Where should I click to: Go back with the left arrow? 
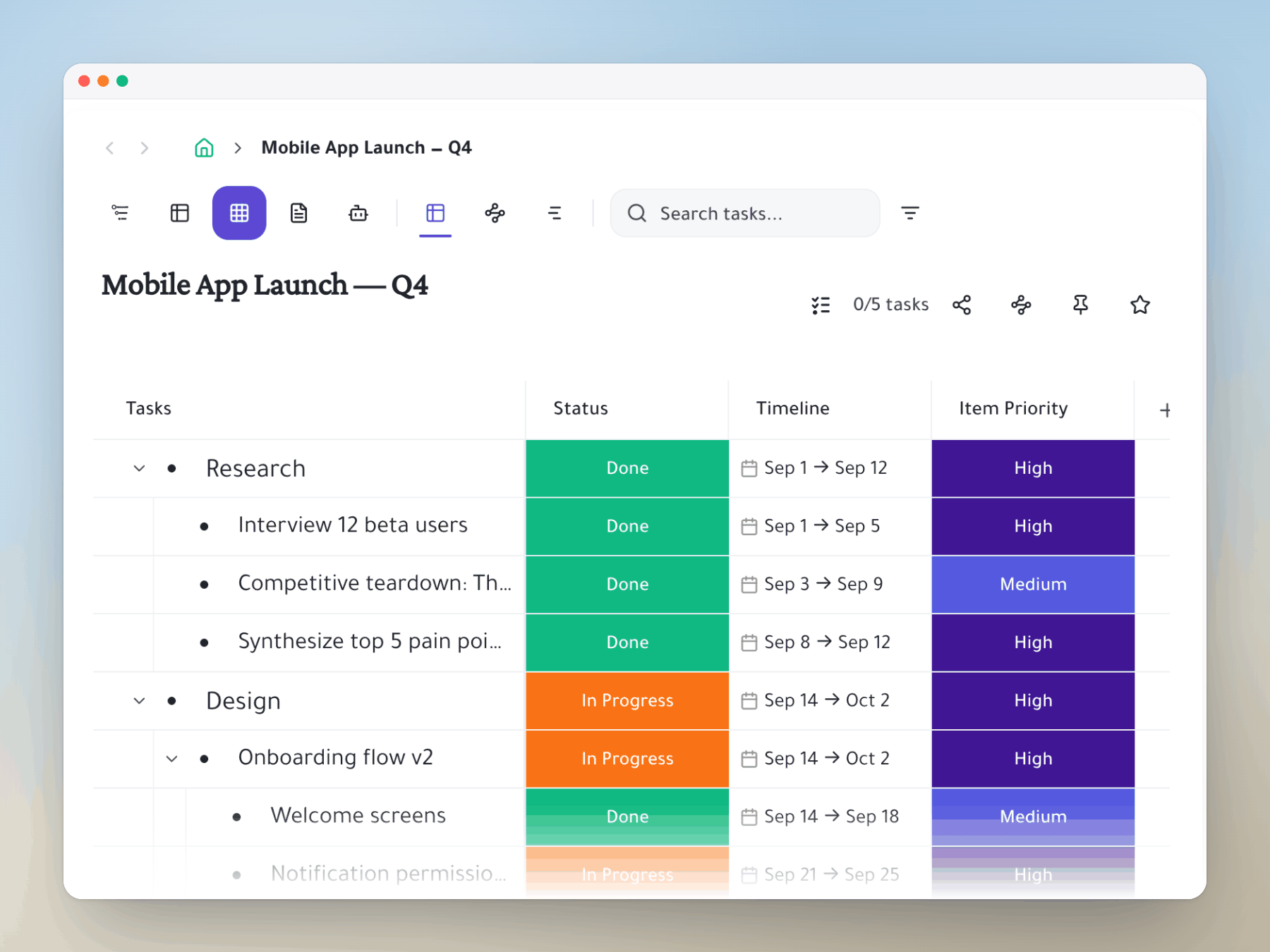[x=110, y=147]
